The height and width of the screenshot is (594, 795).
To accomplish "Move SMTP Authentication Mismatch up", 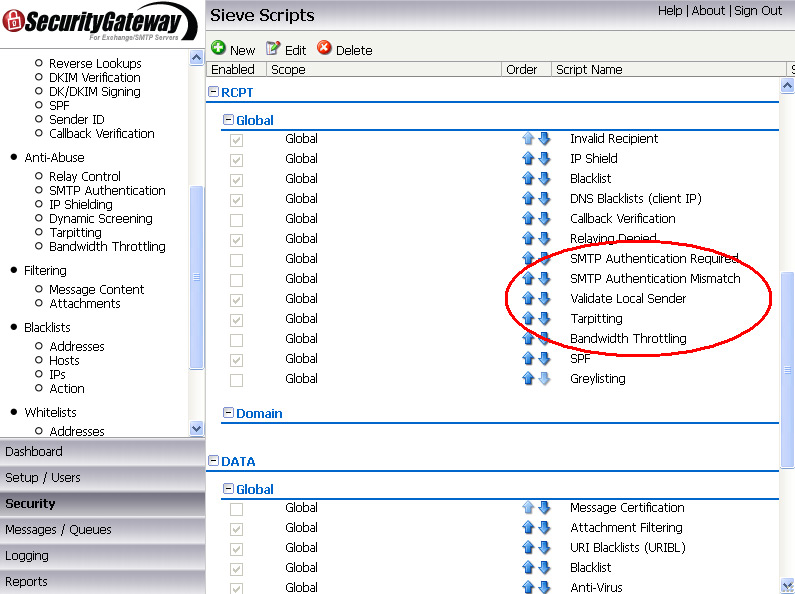I will pyautogui.click(x=528, y=278).
